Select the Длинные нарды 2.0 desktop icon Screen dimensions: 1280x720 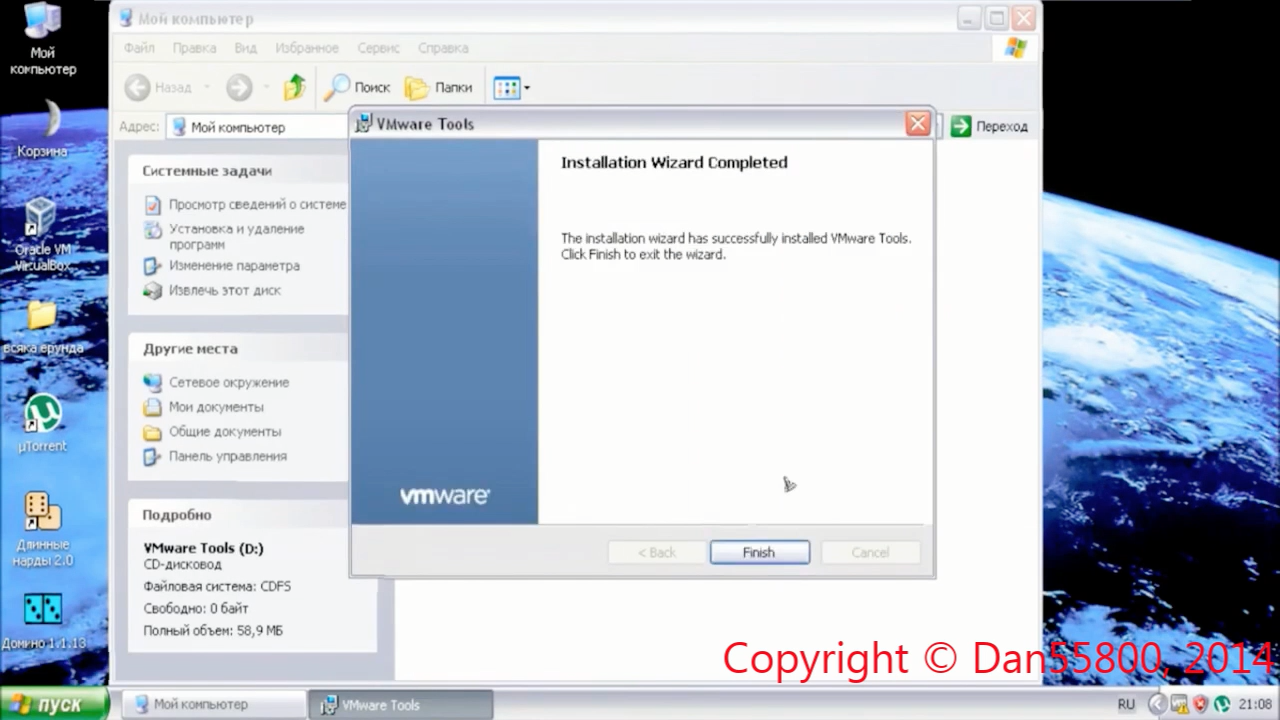pos(44,530)
